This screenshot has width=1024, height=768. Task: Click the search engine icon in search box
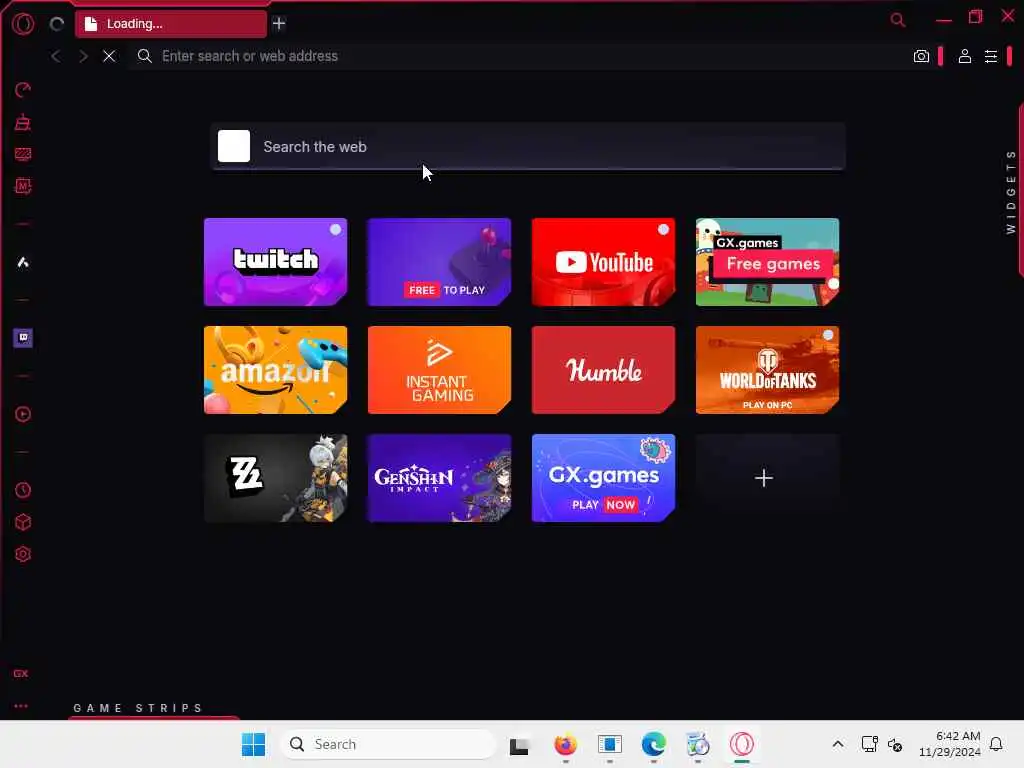[x=234, y=146]
